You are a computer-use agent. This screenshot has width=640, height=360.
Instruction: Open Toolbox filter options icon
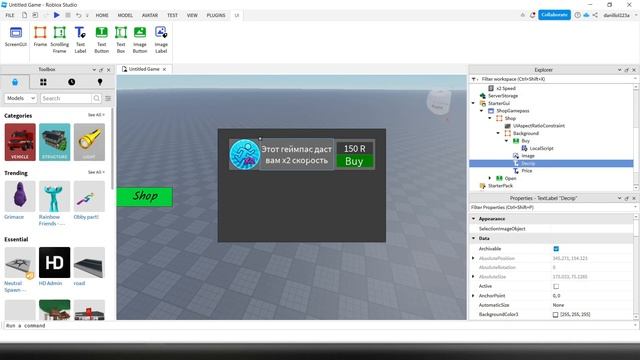tap(108, 98)
